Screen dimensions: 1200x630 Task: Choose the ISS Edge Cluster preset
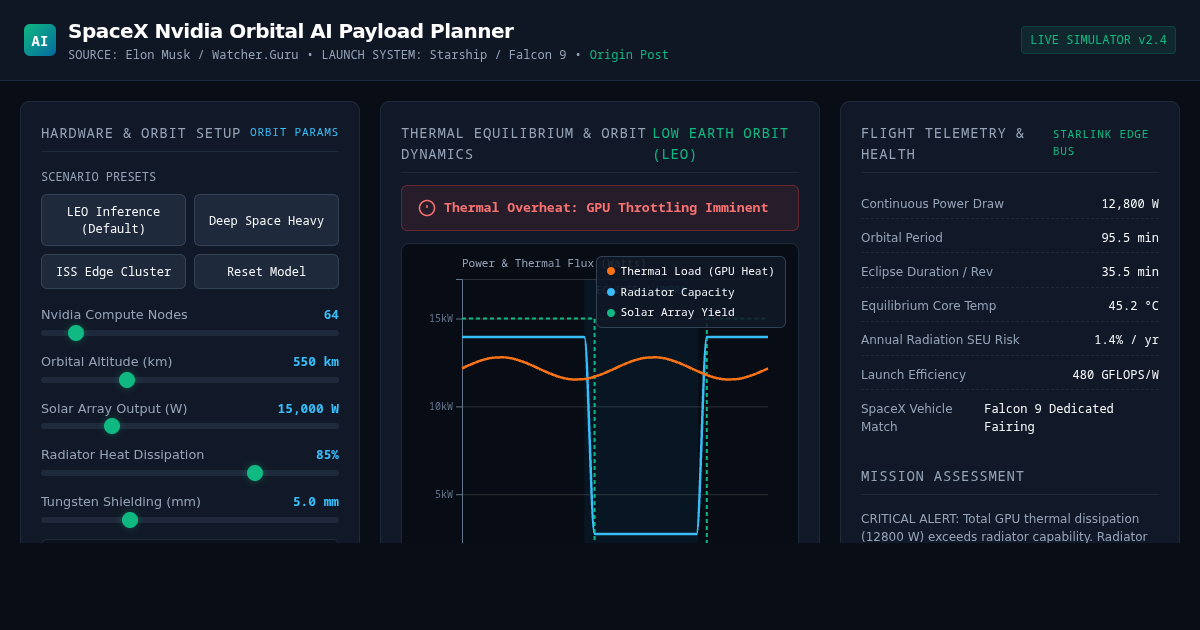click(113, 272)
